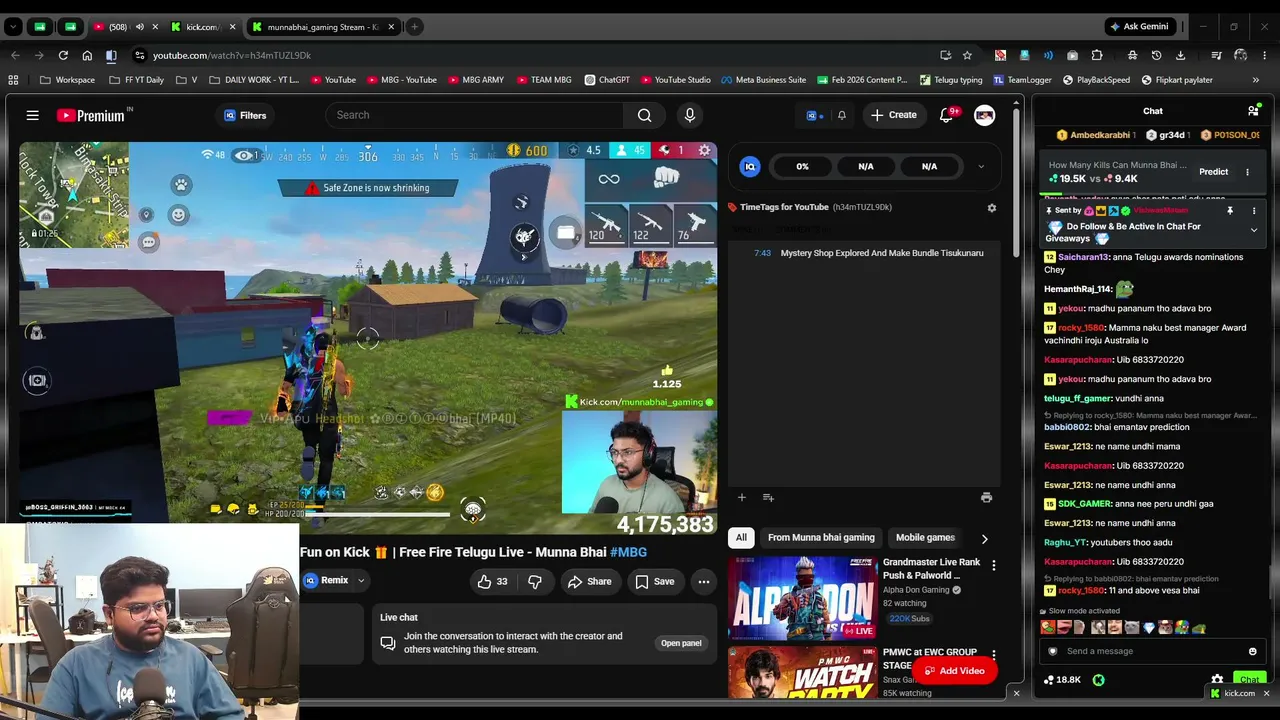Open the Kick channel points 18.8K balance

[1062, 680]
